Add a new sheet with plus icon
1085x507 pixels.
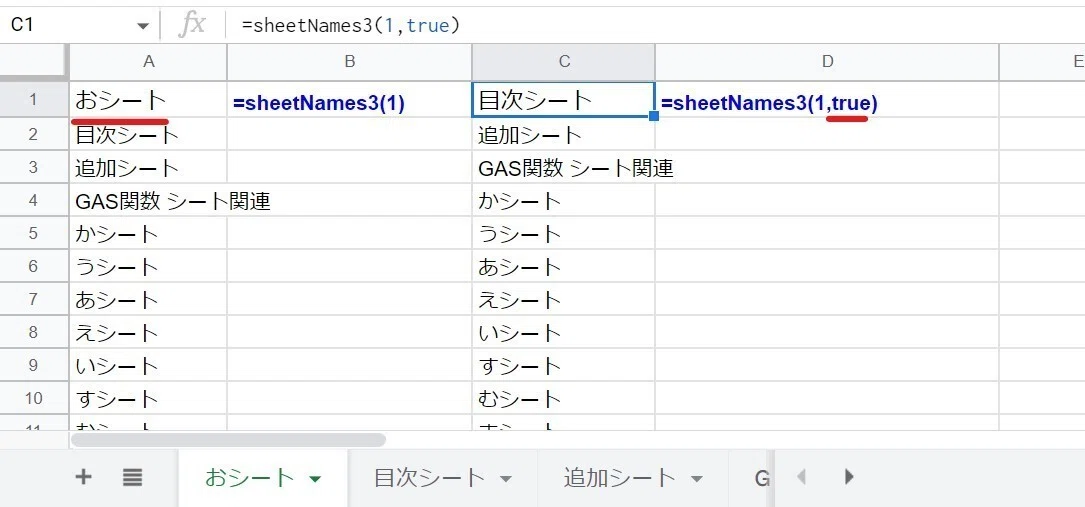click(x=83, y=477)
